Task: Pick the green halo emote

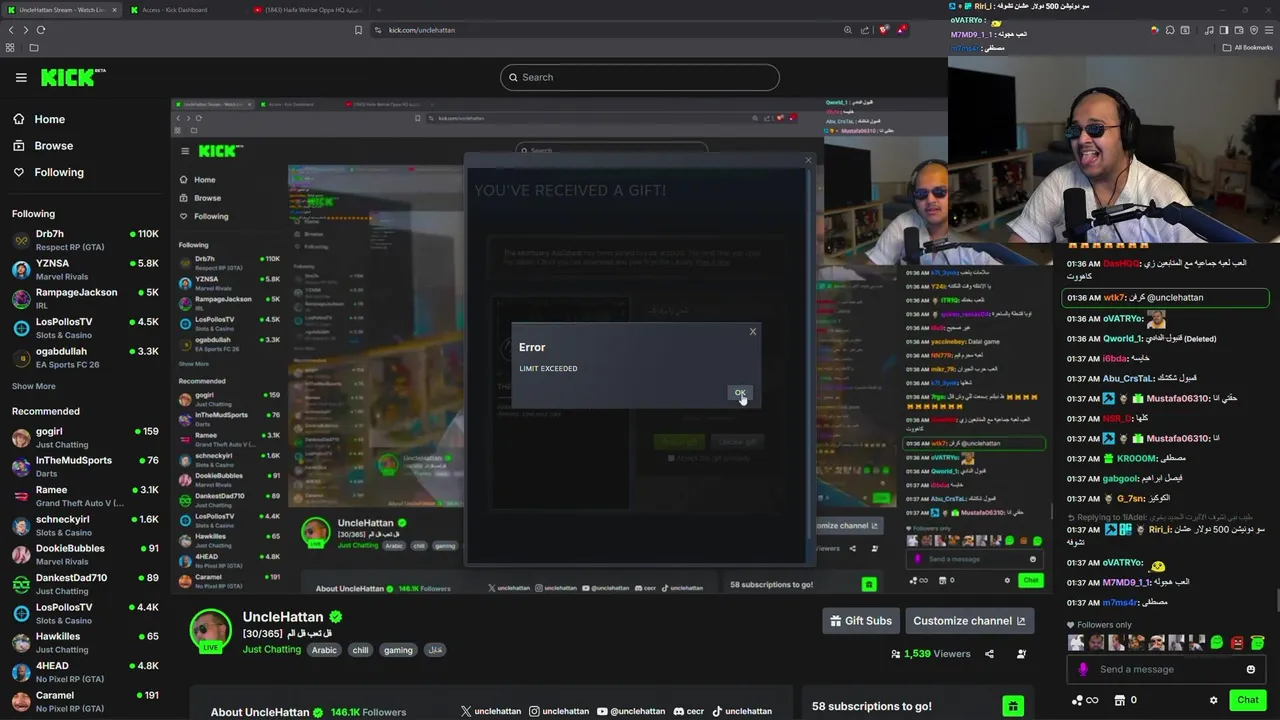Action: click(x=1257, y=642)
